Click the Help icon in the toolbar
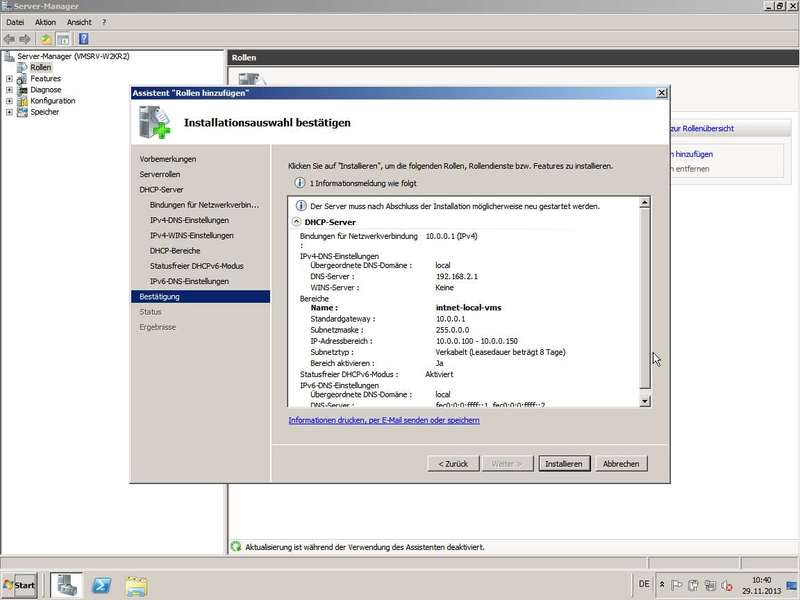Image resolution: width=800 pixels, height=600 pixels. [x=84, y=38]
